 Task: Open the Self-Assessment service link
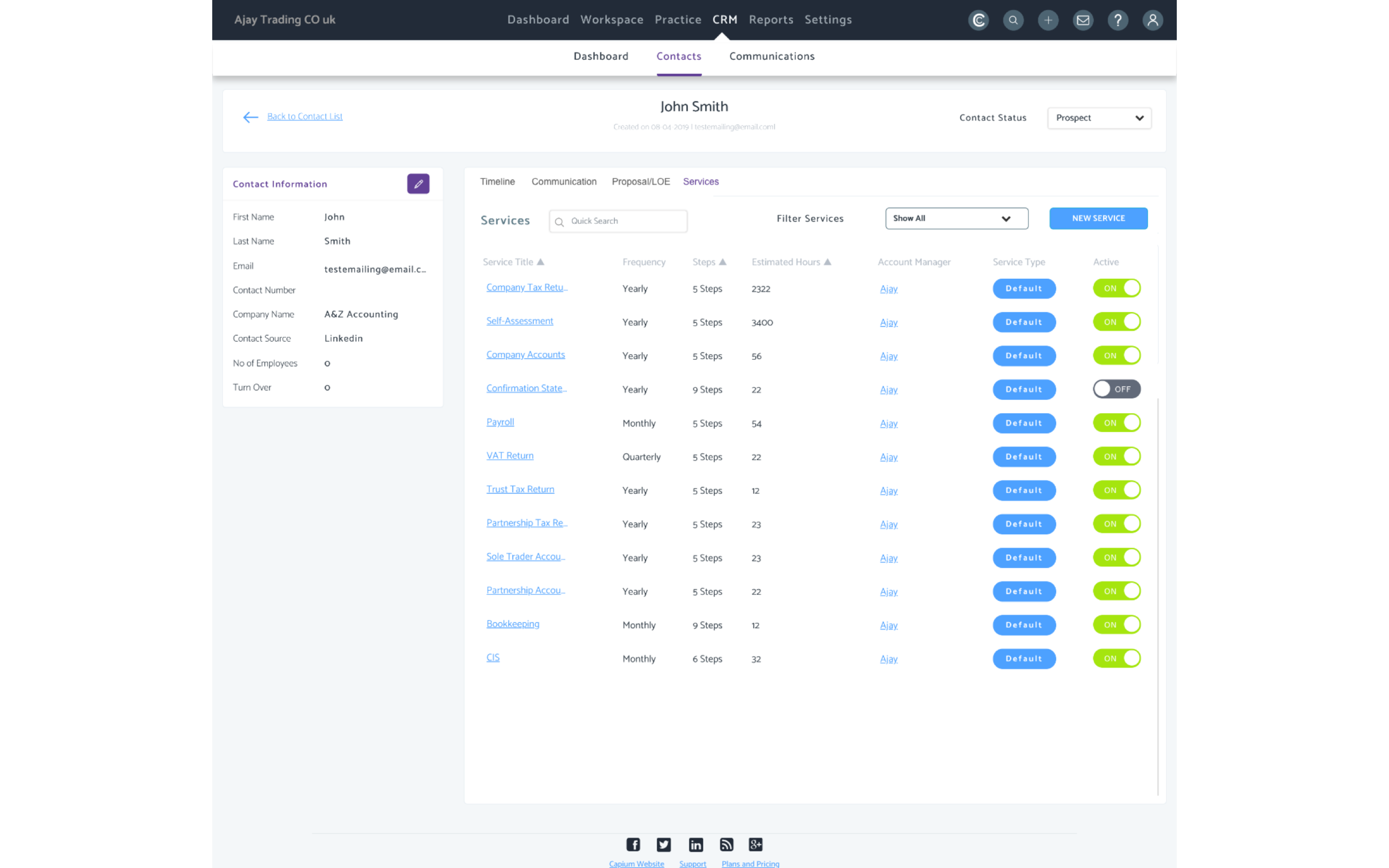(x=519, y=321)
